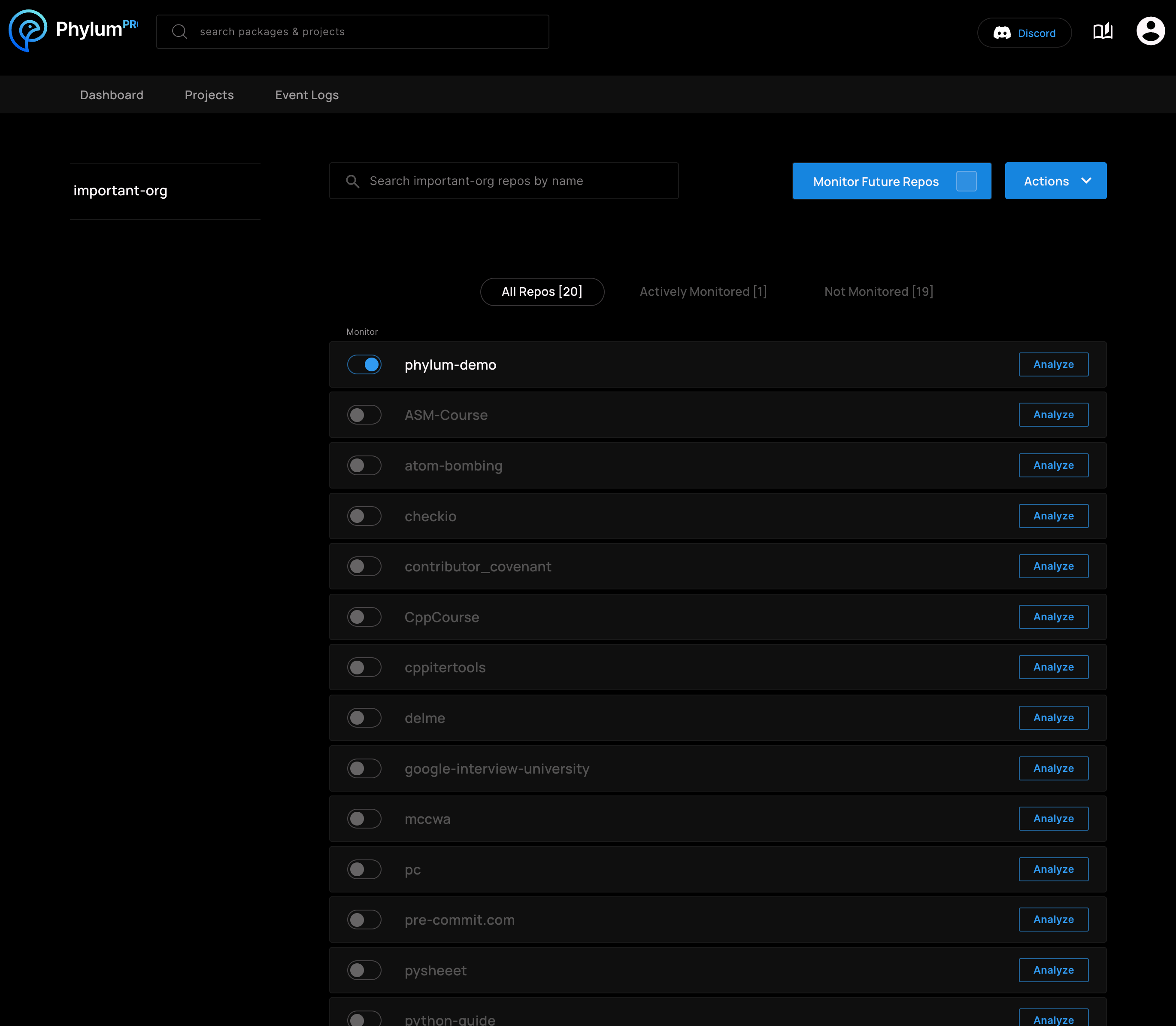Click the Discord button
The height and width of the screenshot is (1026, 1176).
click(1024, 33)
